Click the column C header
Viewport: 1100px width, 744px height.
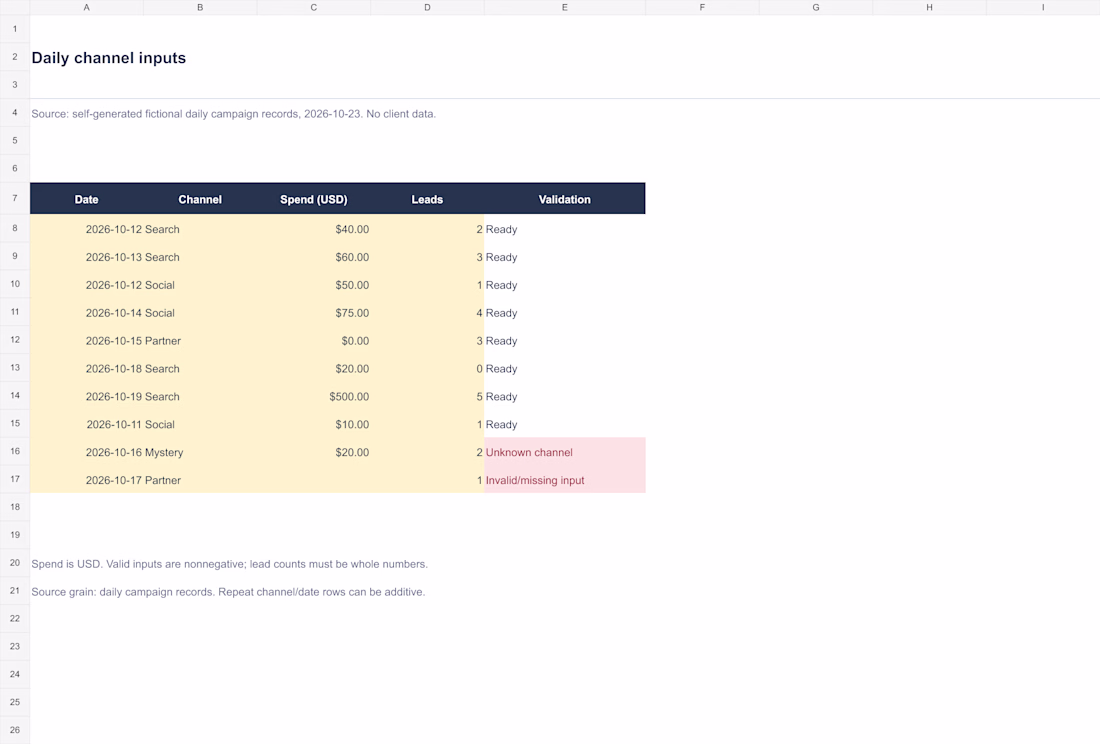314,7
